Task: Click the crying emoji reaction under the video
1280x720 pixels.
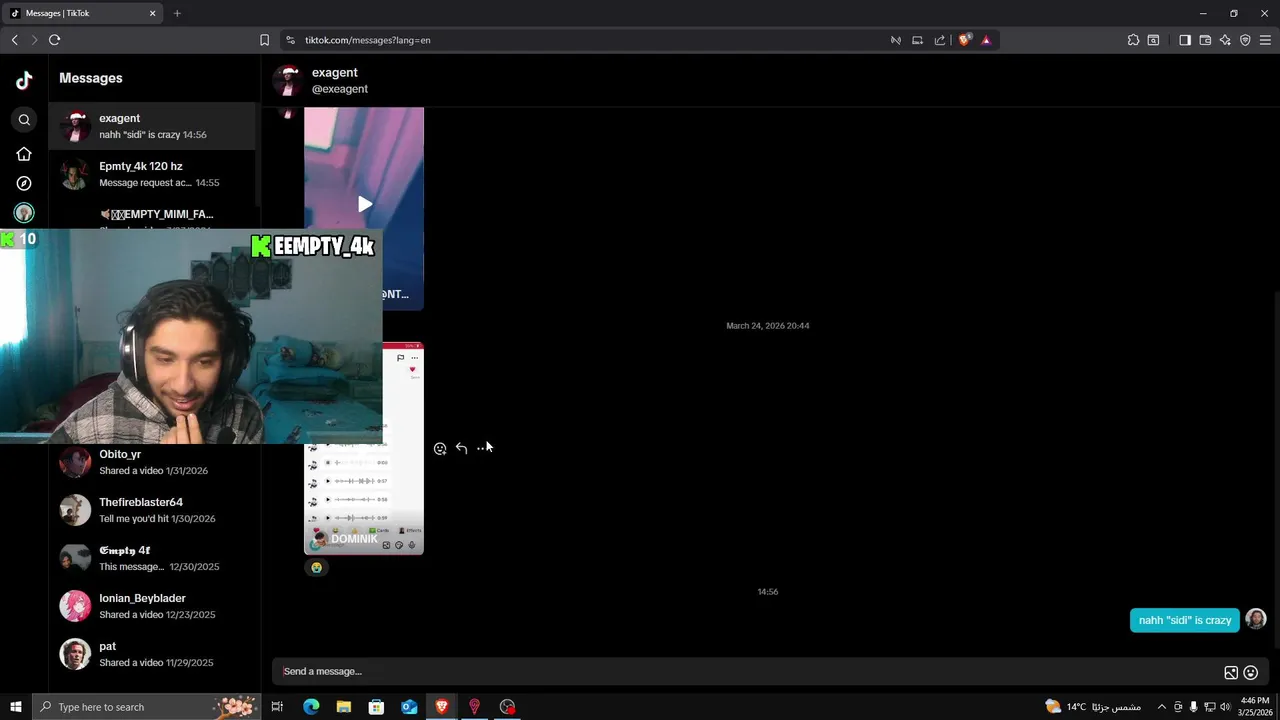Action: click(x=316, y=567)
